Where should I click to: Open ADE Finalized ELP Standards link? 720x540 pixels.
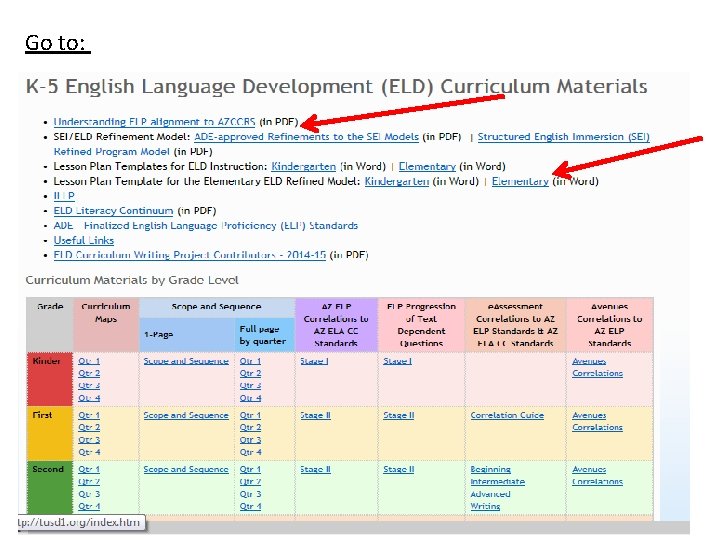pos(206,225)
